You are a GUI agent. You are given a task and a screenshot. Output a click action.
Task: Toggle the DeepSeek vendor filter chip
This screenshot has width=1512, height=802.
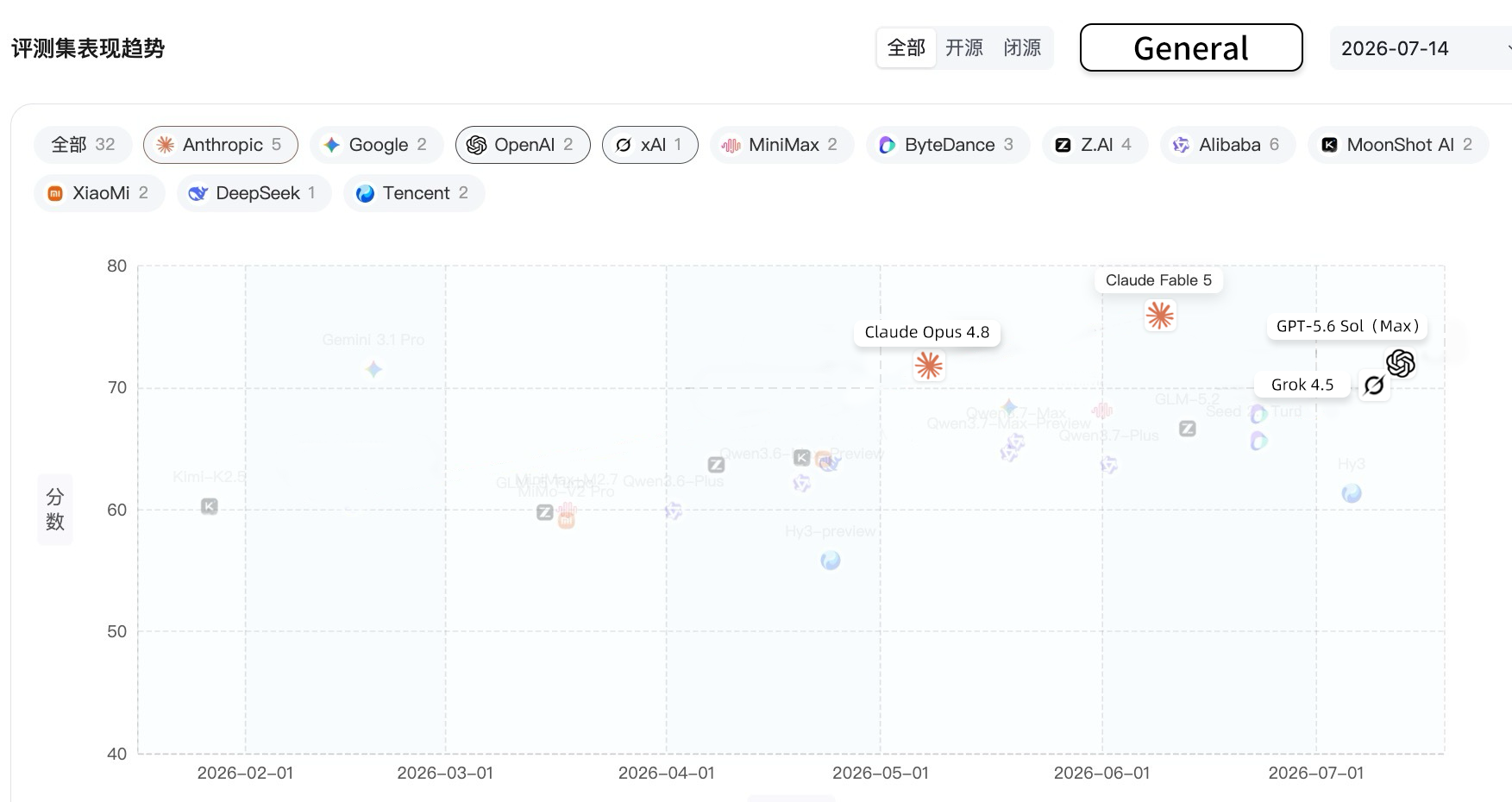[x=254, y=193]
